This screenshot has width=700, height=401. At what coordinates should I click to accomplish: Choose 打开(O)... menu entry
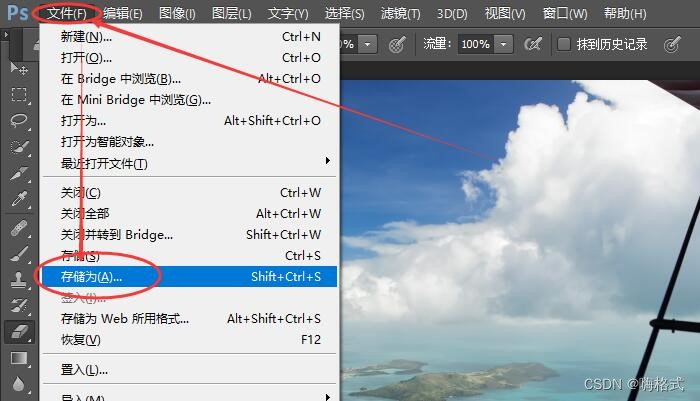click(x=190, y=58)
